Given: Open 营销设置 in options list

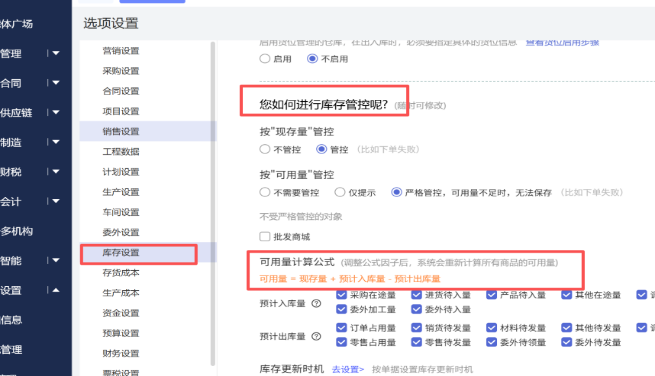Looking at the screenshot, I should [x=121, y=51].
